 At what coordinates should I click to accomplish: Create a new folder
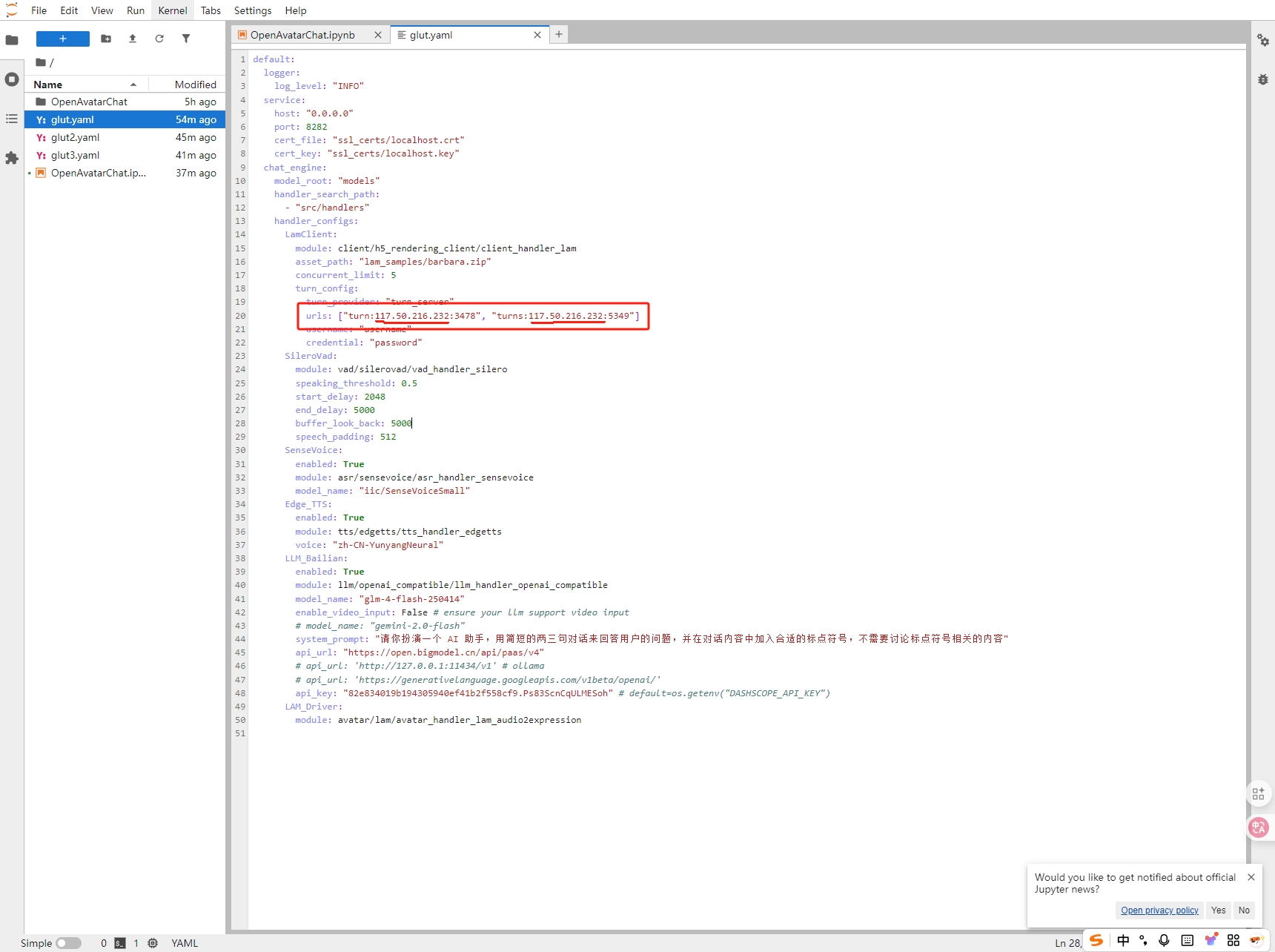[106, 39]
